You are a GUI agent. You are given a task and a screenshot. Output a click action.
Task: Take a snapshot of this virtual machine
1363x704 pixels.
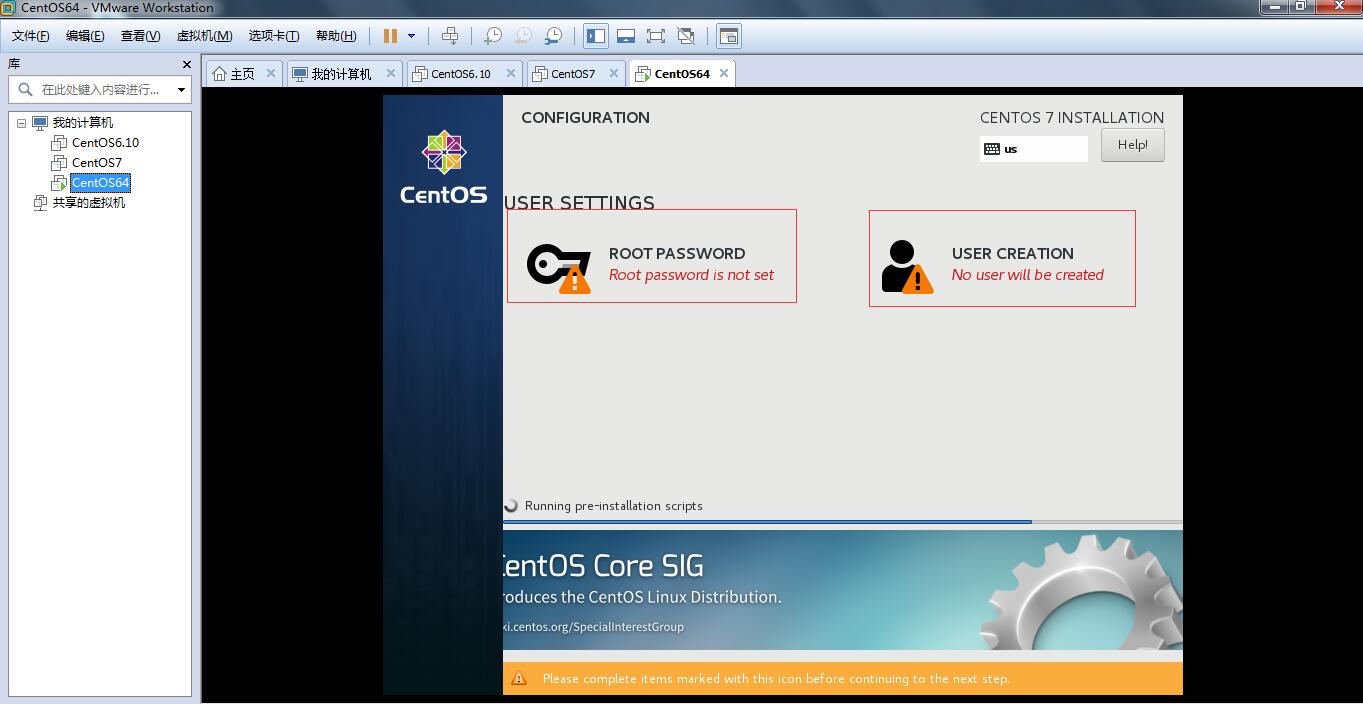[492, 36]
